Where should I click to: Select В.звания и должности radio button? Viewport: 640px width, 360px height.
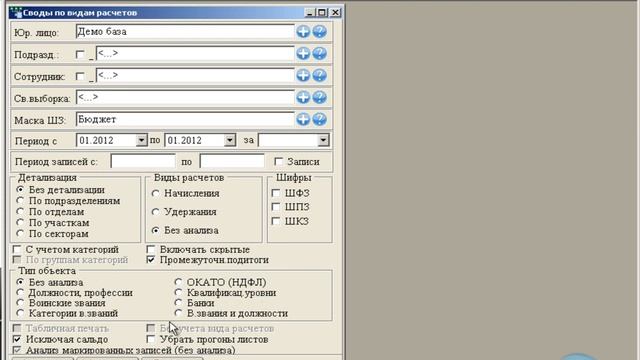pos(178,313)
